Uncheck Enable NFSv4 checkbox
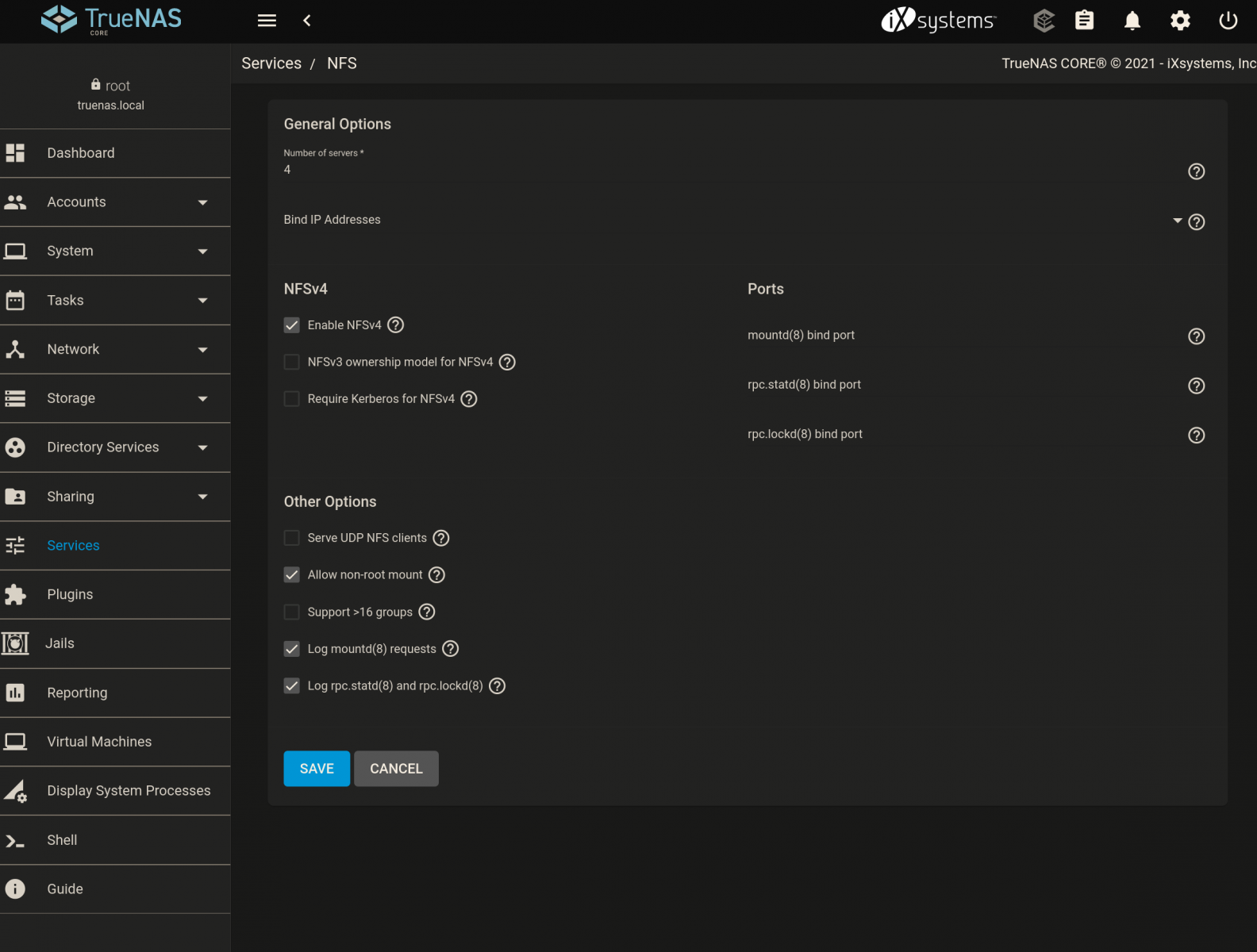 click(292, 325)
